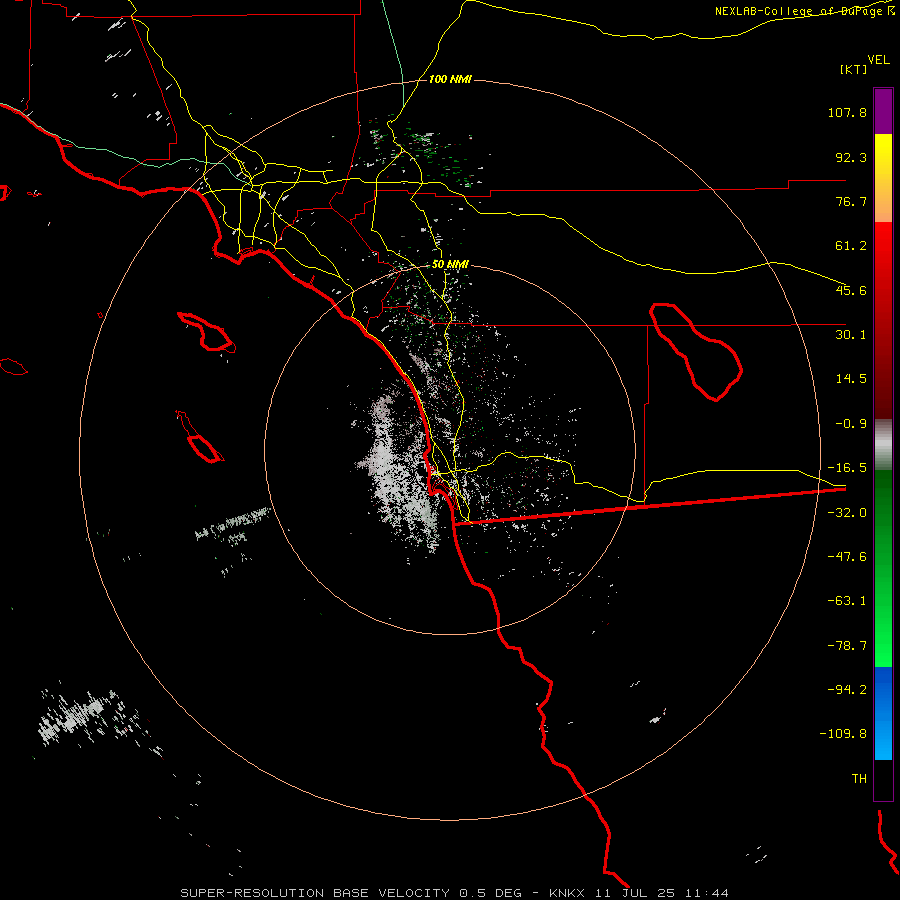This screenshot has height=900, width=900.
Task: Click the -16.5 velocity scale value
Action: (x=847, y=468)
